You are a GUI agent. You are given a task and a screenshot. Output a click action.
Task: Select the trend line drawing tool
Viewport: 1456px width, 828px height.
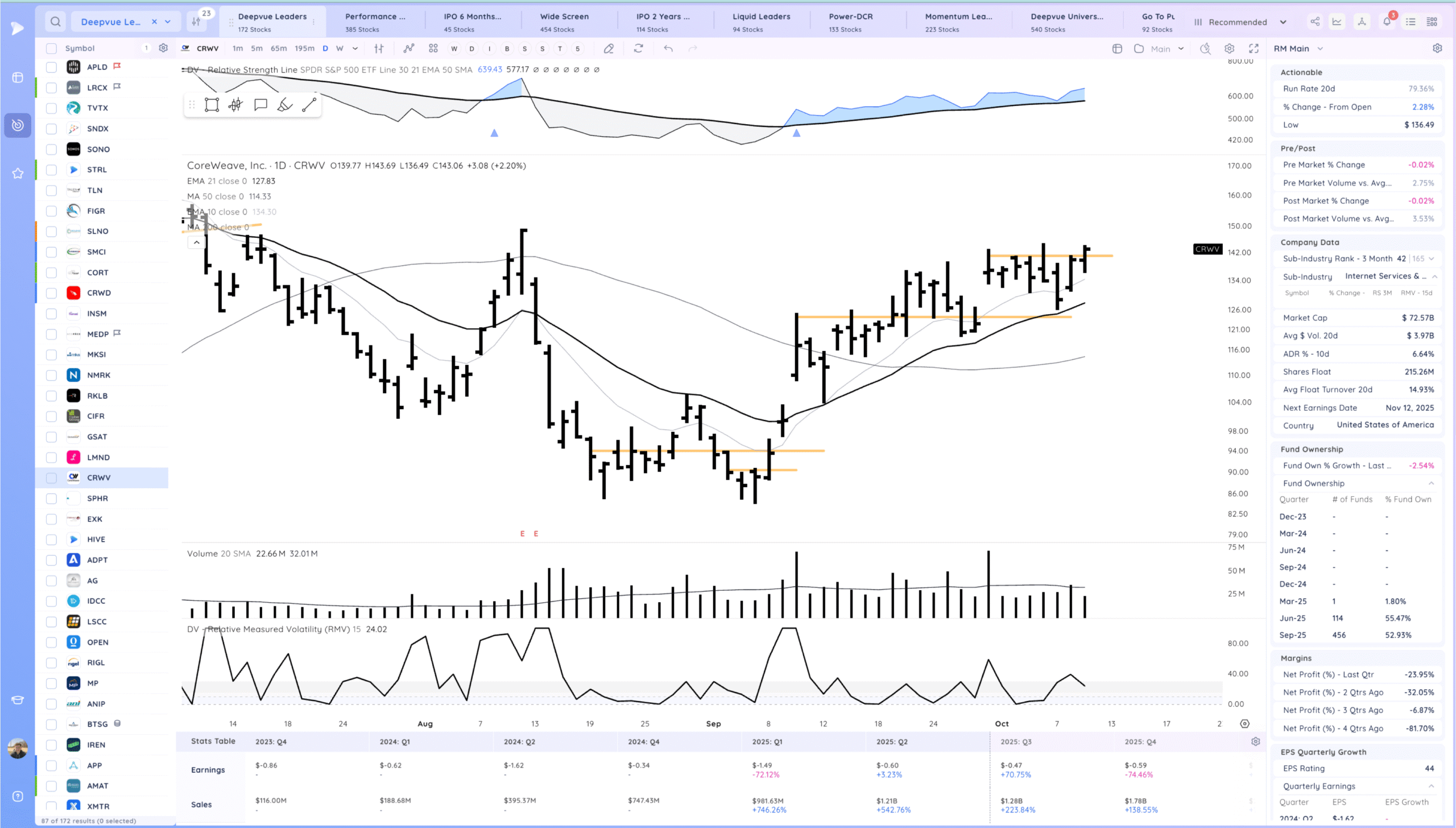coord(309,105)
